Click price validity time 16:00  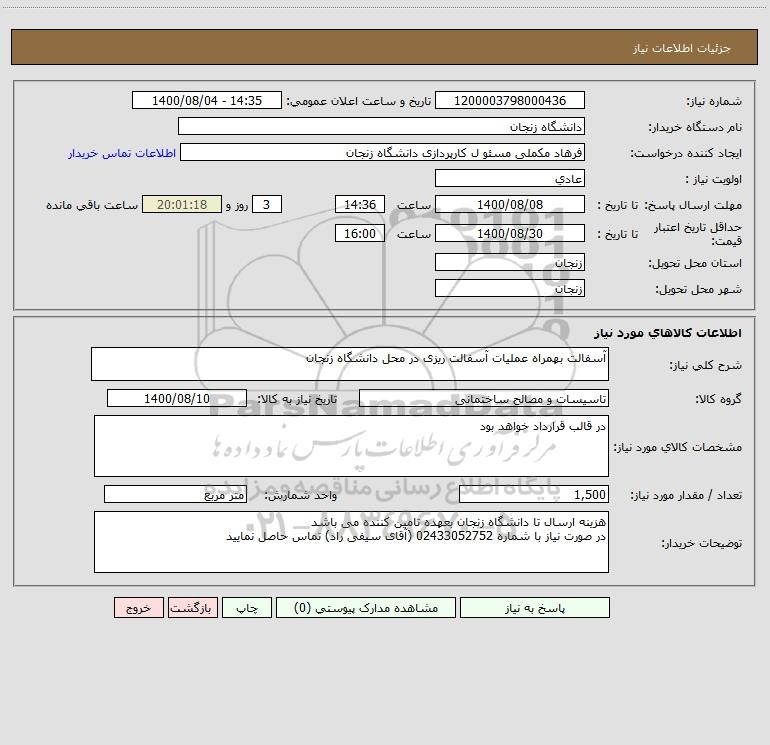pos(359,233)
